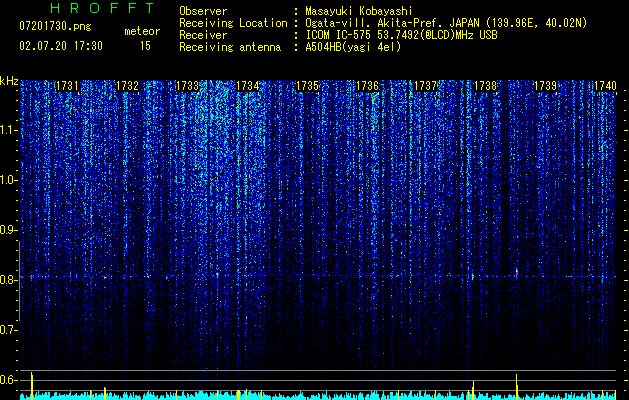Screen dimensions: 629x400
Task: Click the 0.6 frequency axis label
Action: [x=7, y=380]
